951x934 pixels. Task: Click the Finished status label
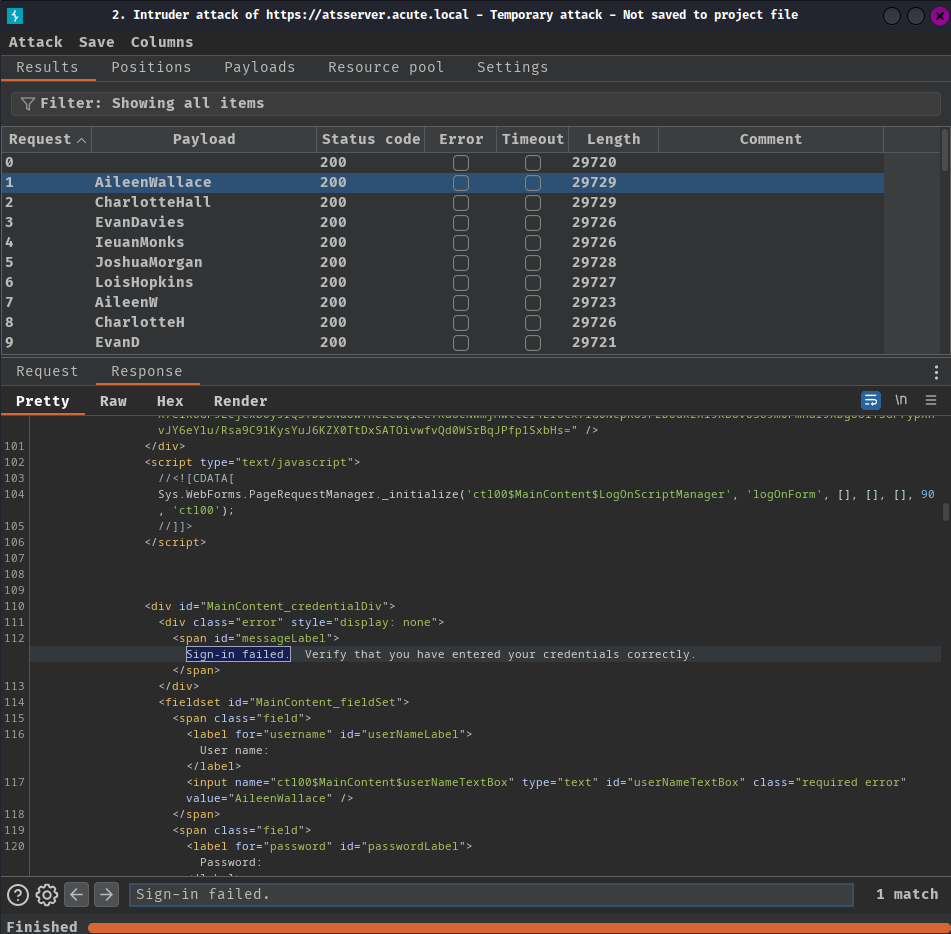tap(42, 927)
